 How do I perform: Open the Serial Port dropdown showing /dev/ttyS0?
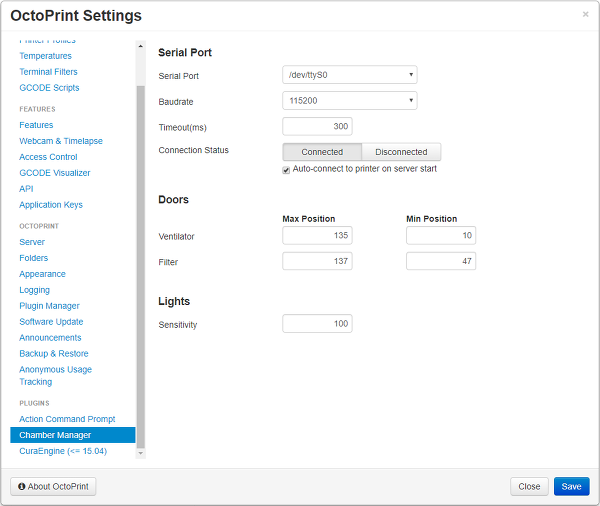(350, 75)
